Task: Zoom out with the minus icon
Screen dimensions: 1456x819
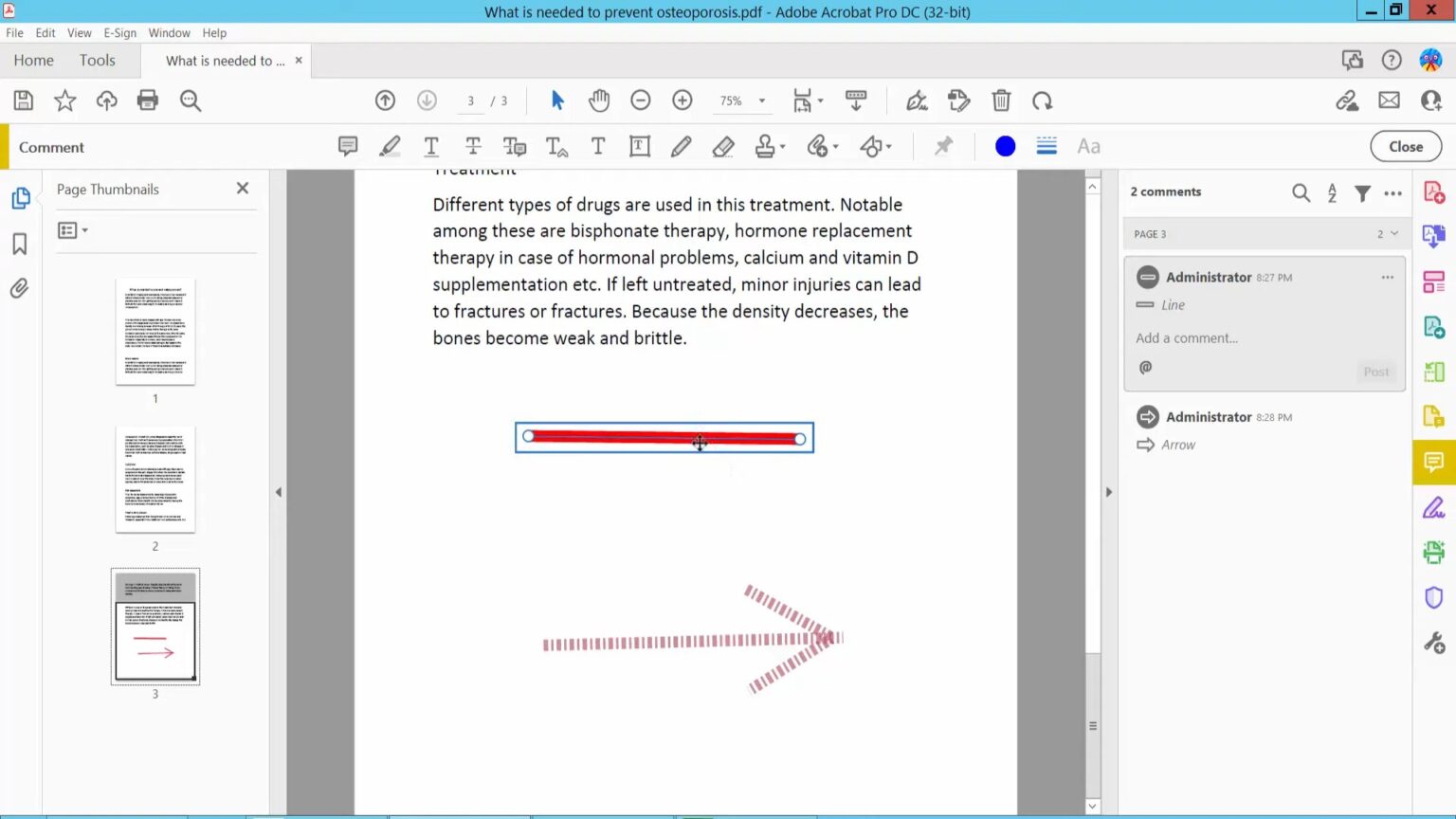Action: pos(640,100)
